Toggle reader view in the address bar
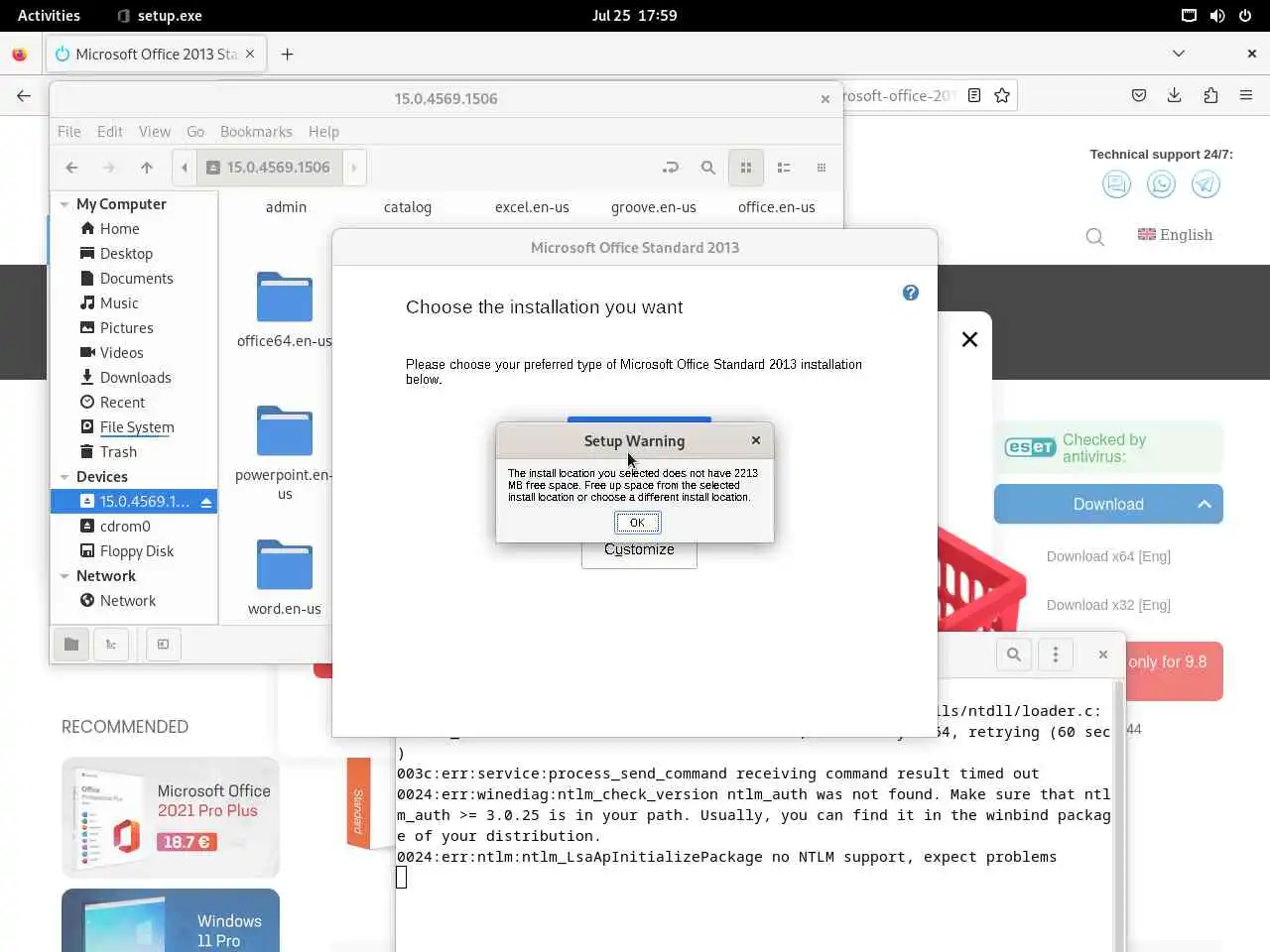The width and height of the screenshot is (1270, 952). point(974,95)
